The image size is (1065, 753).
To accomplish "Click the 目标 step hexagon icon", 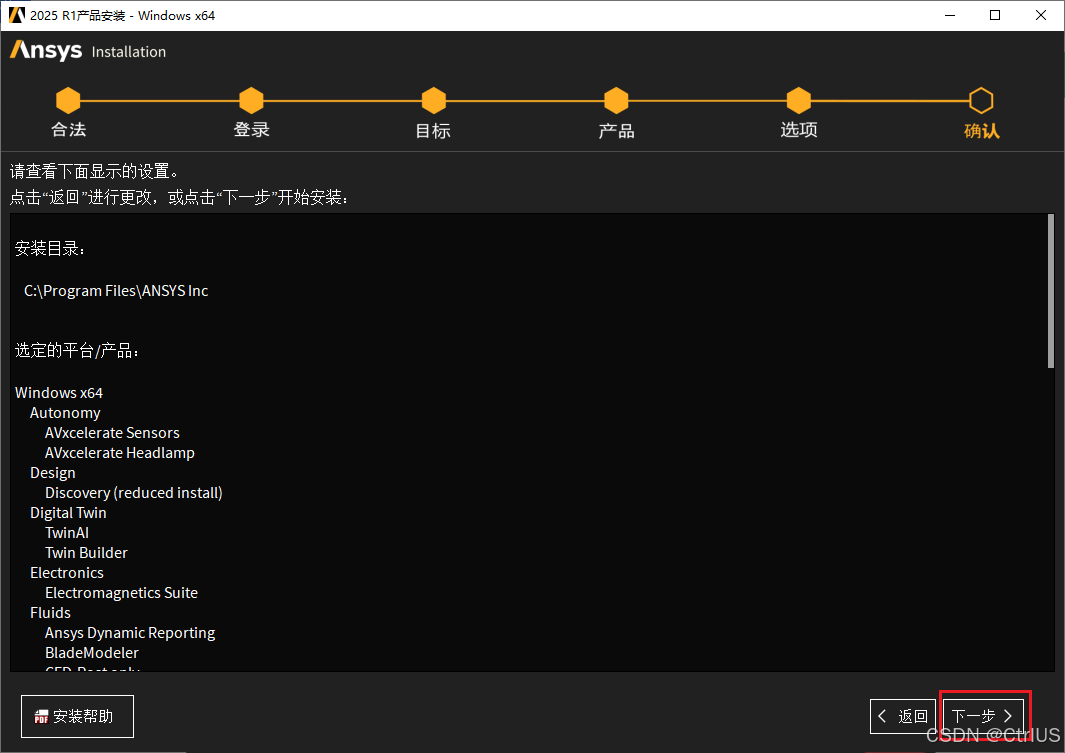I will 433,100.
